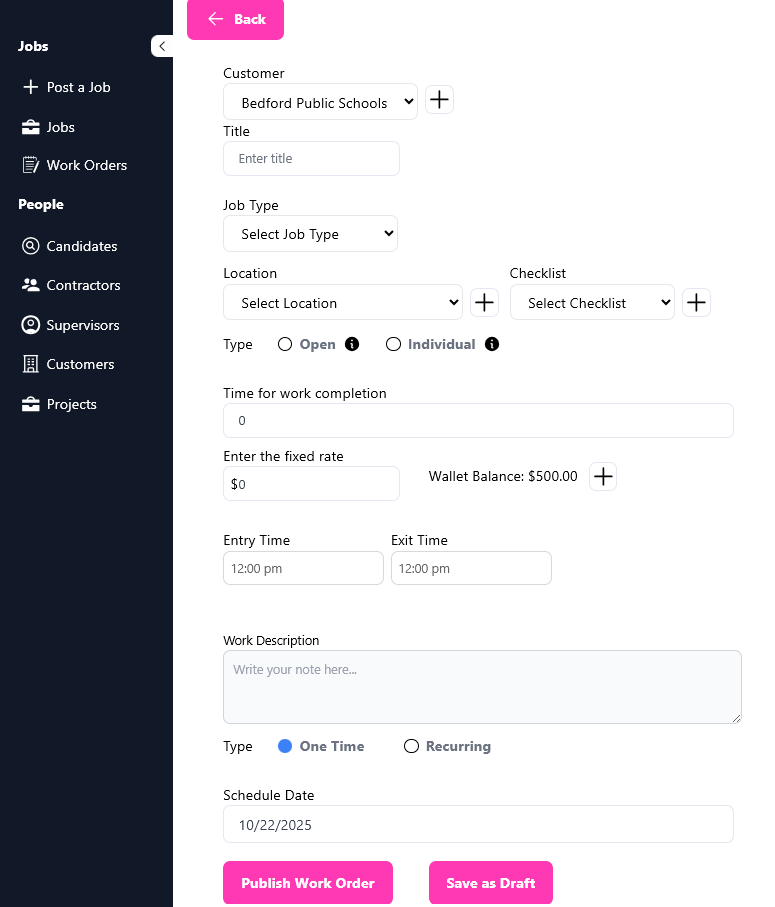Add a new customer with plus button
This screenshot has width=775, height=907.
[x=440, y=100]
